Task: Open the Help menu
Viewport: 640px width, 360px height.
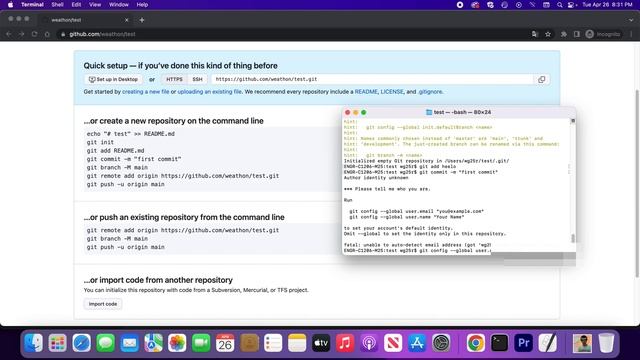Action: click(142, 5)
